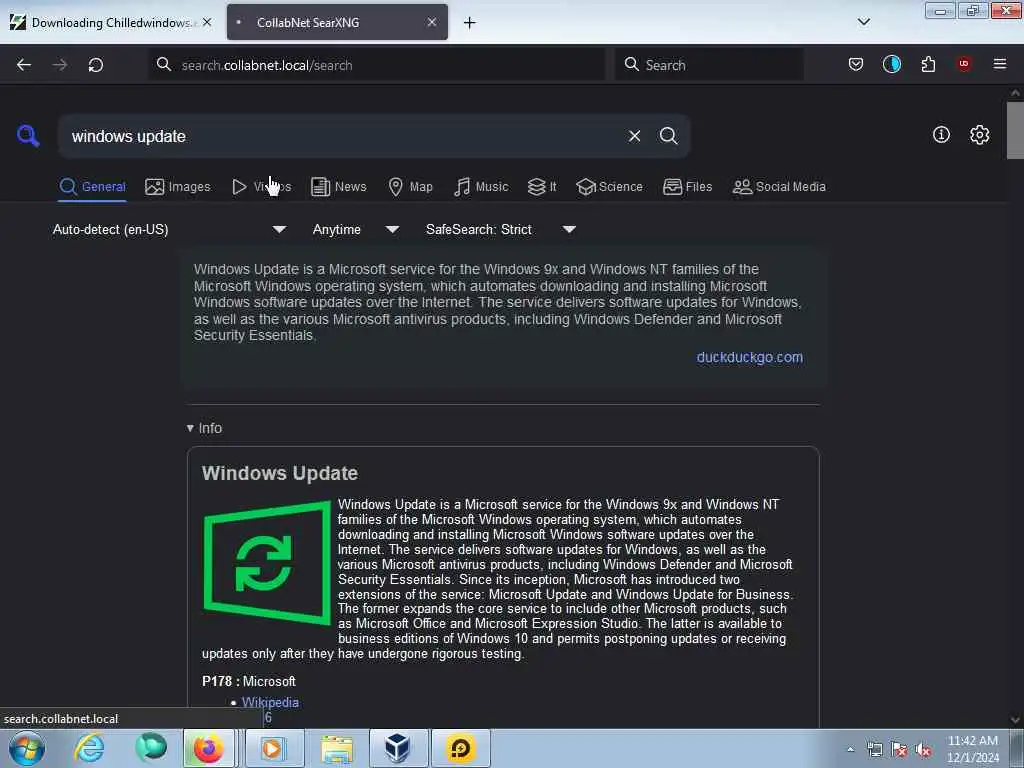Open the SearXNG info page icon
Screen dimensions: 1024x768
[x=941, y=135]
